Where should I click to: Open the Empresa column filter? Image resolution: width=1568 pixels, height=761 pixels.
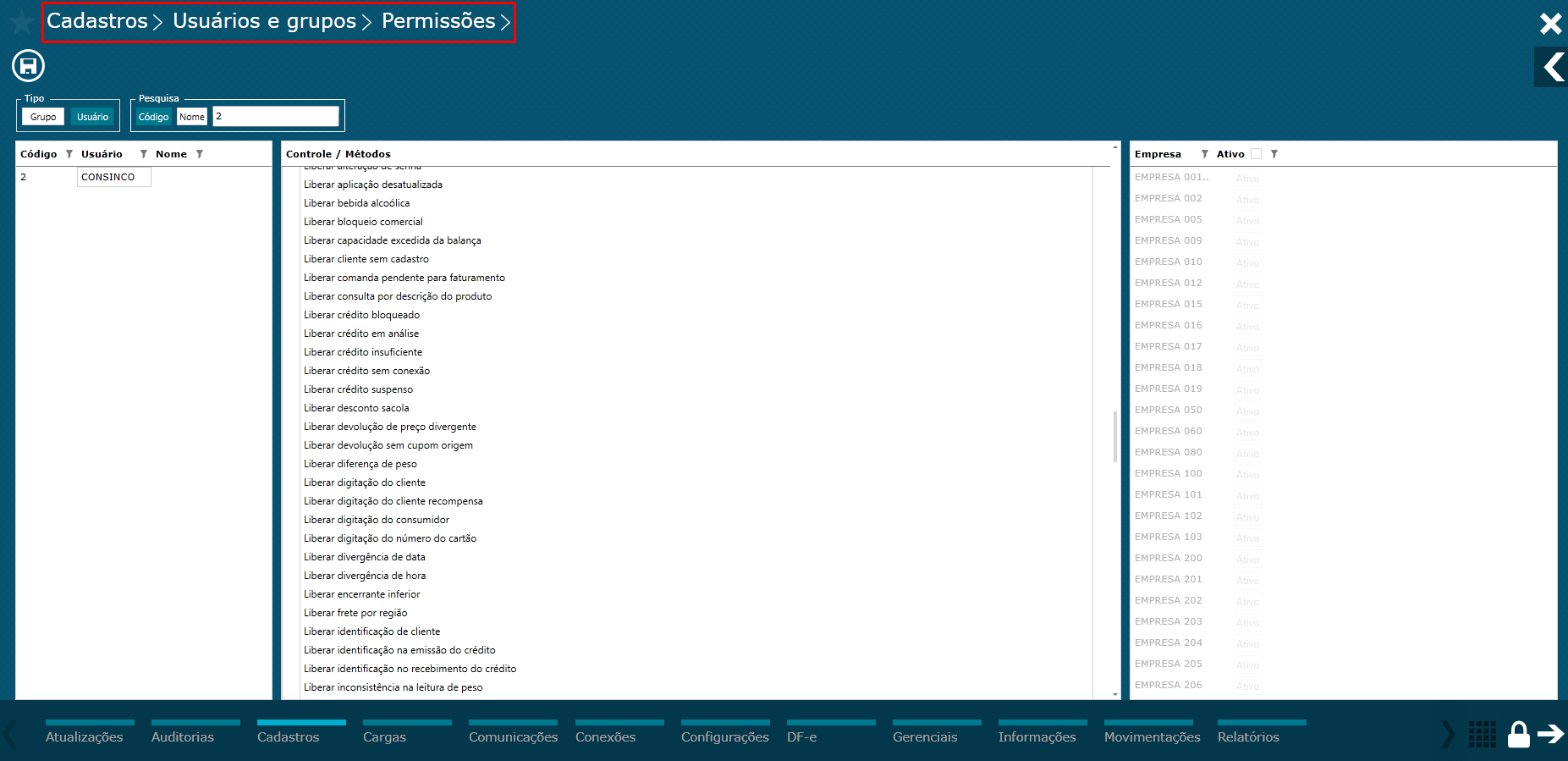pos(1204,154)
